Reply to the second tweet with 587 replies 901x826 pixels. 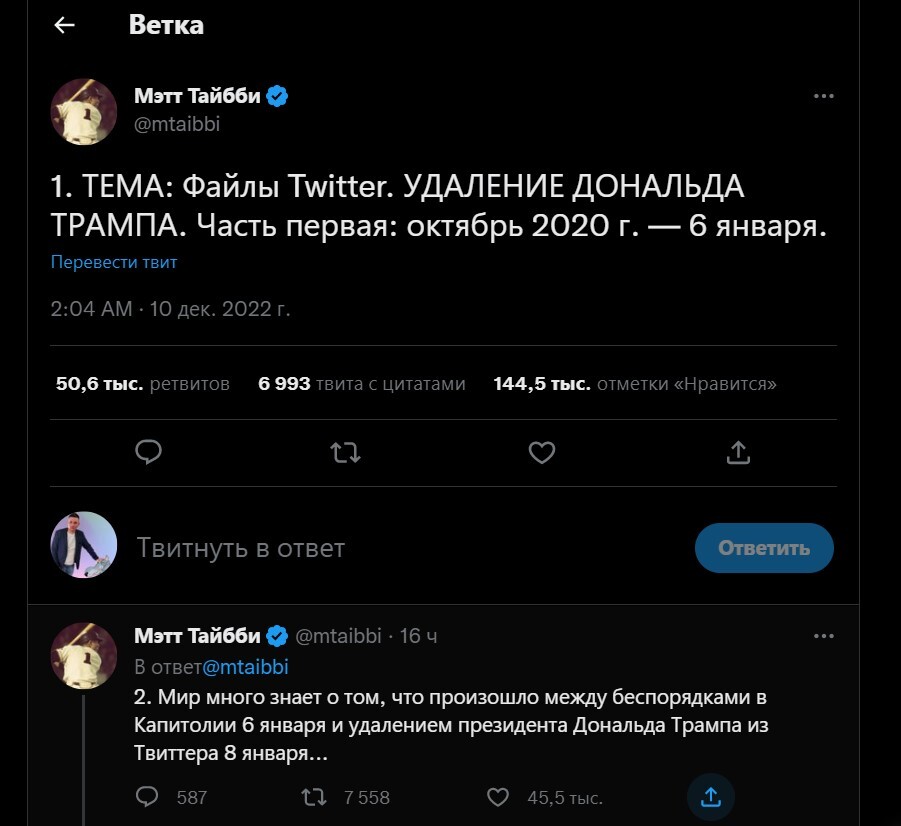(x=148, y=796)
